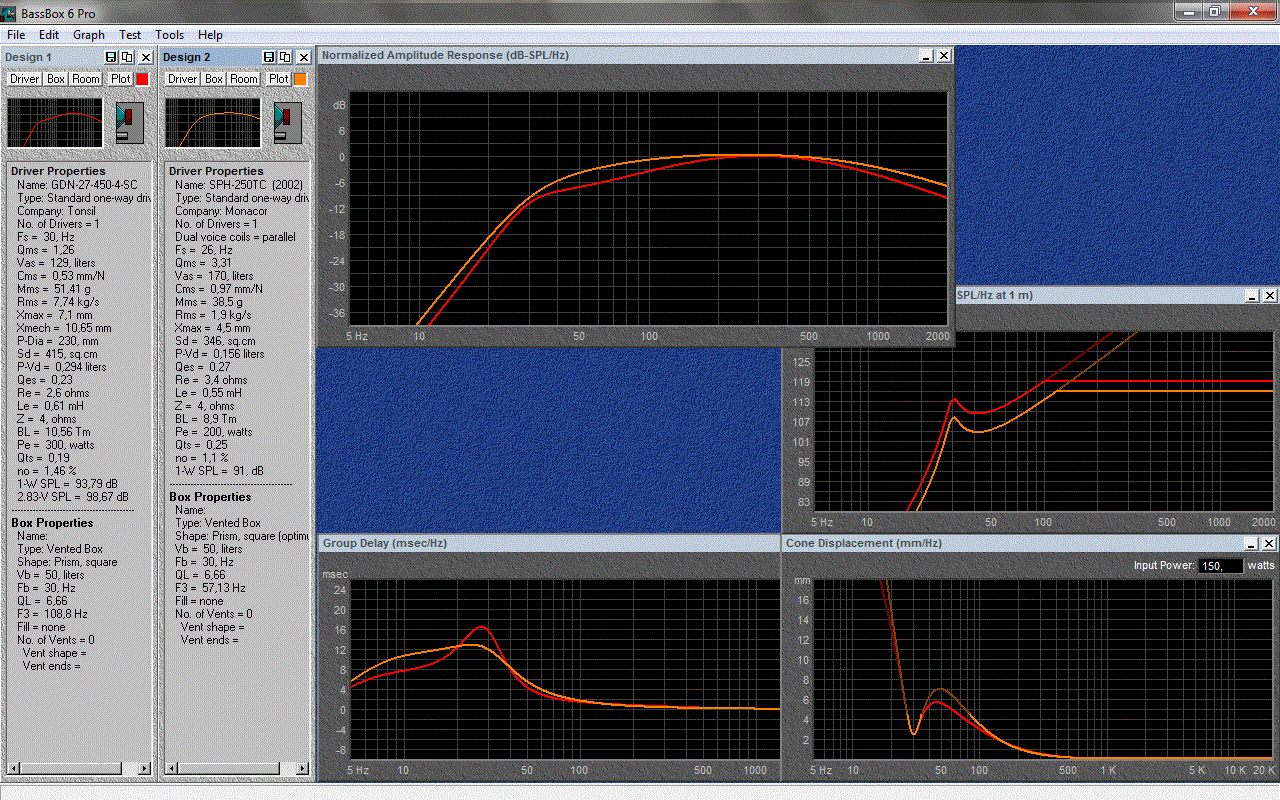Click the Box button in Design 2

click(214, 79)
